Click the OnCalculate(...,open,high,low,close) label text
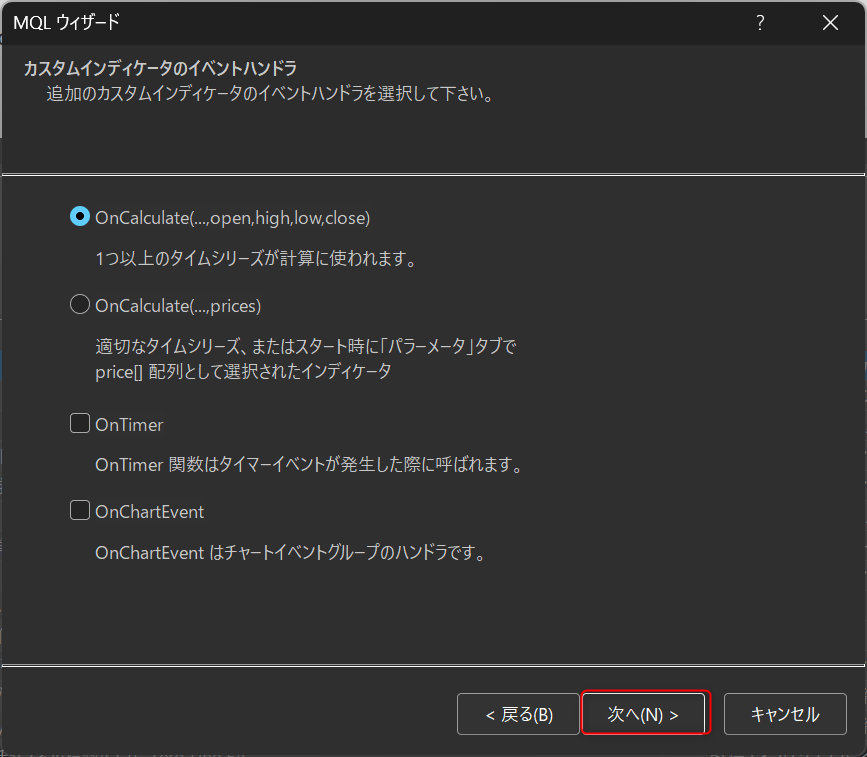867x757 pixels. point(232,217)
